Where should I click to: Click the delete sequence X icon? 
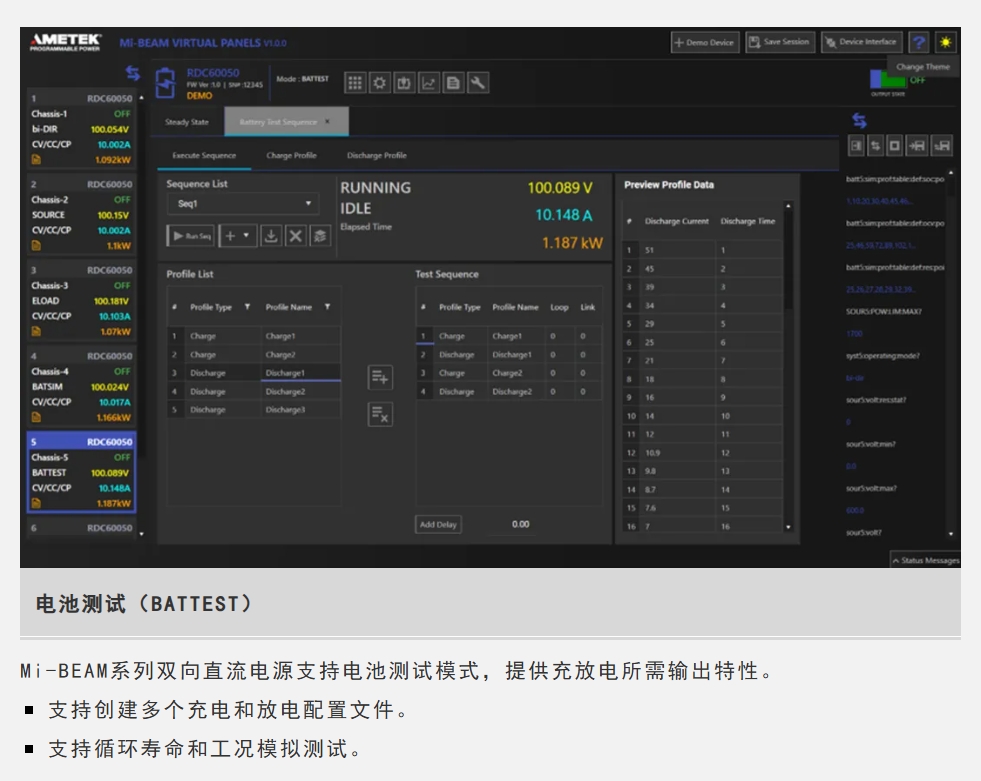295,236
